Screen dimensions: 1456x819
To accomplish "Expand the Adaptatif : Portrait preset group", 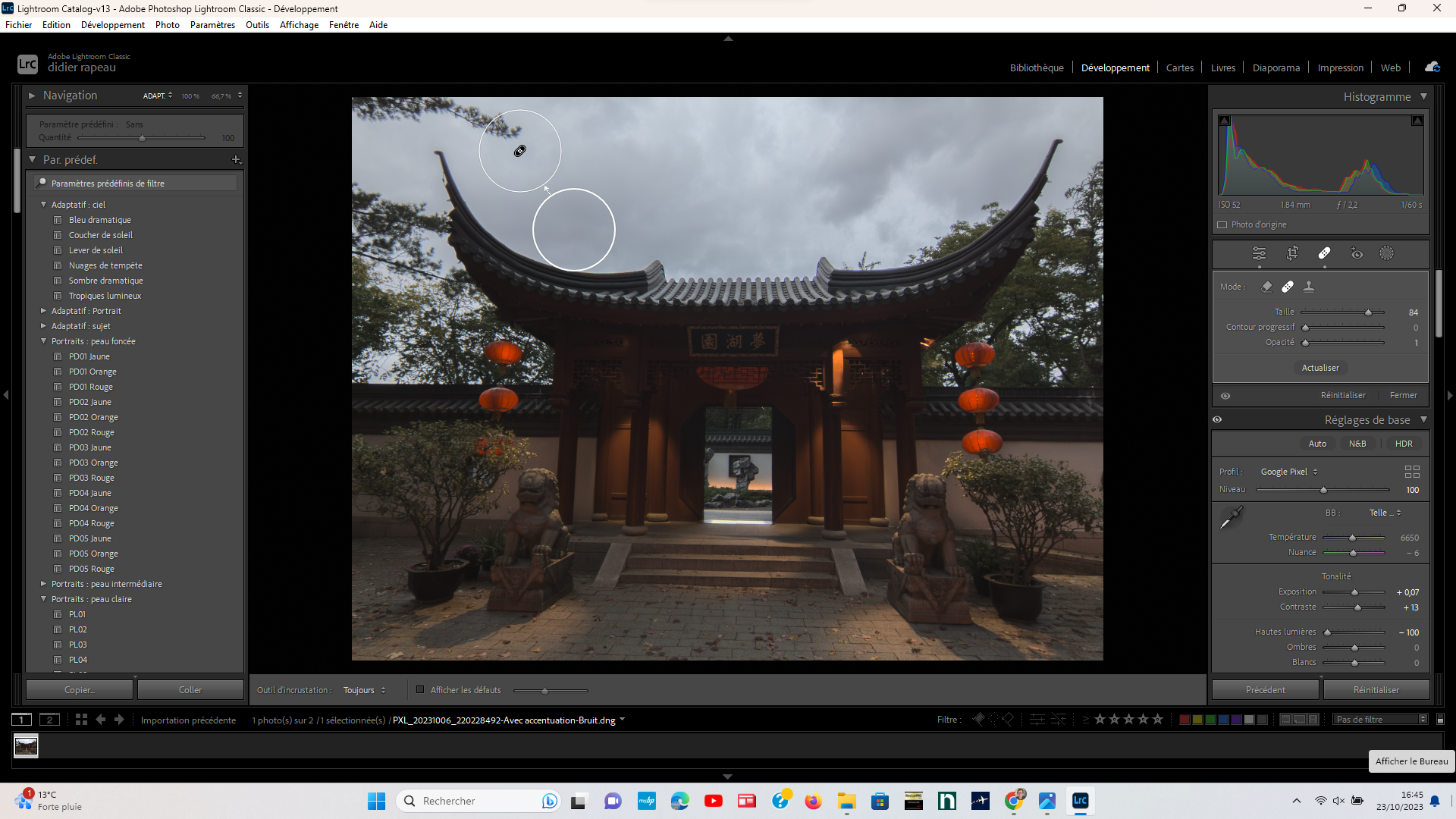I will 43,311.
